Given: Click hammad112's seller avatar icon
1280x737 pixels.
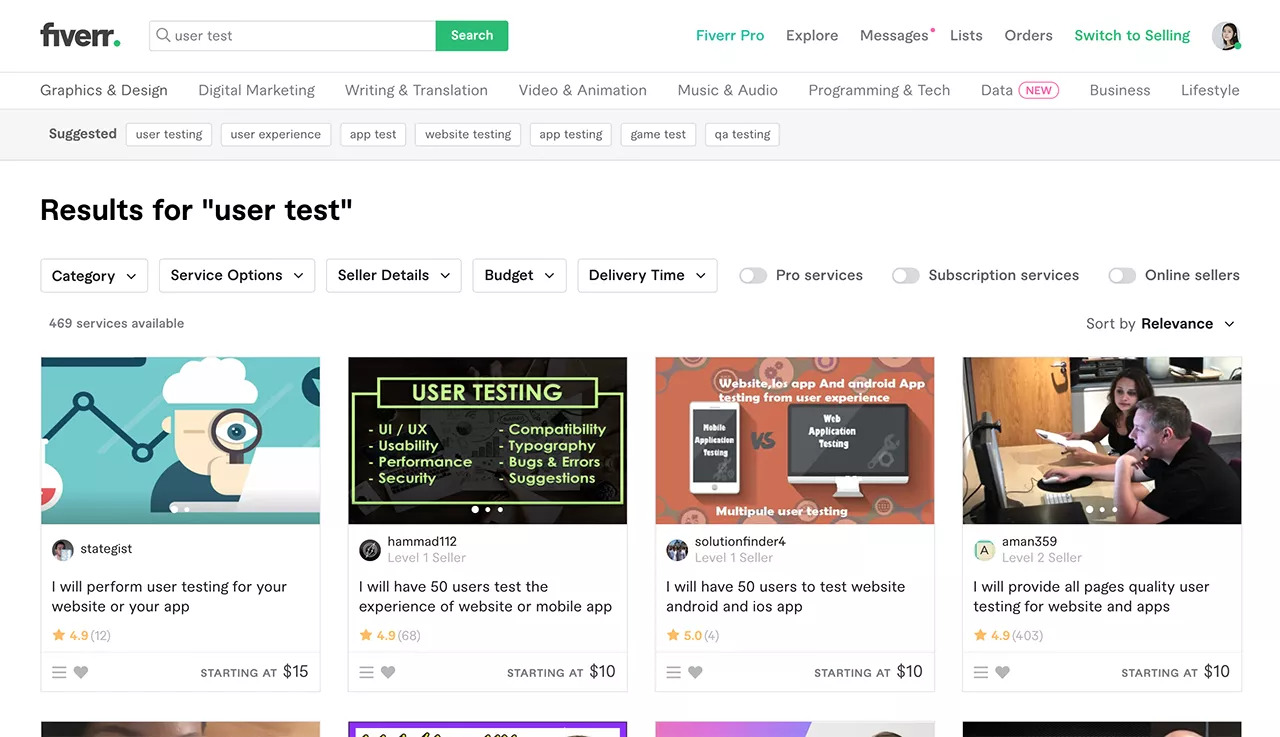Looking at the screenshot, I should (369, 549).
